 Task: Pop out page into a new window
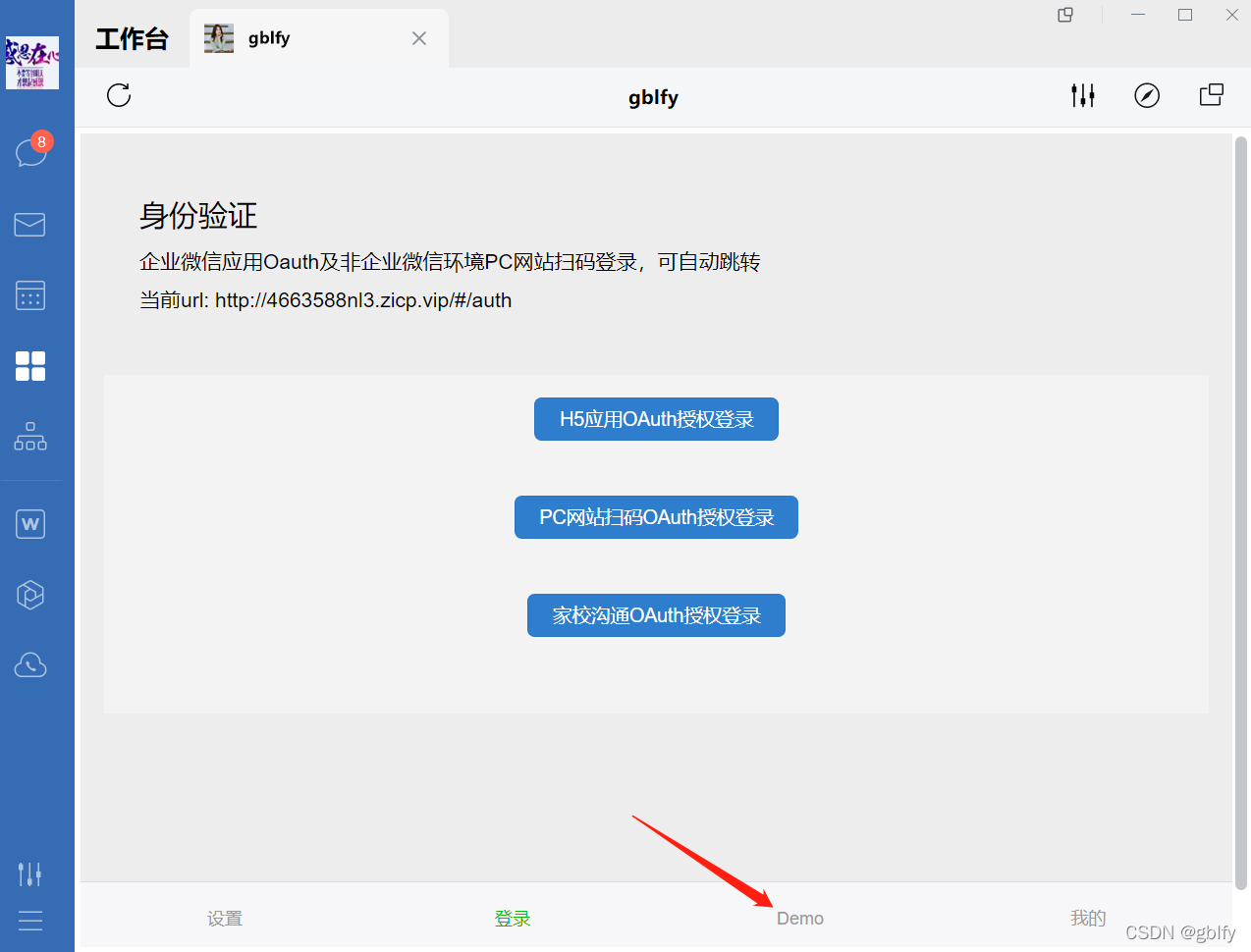click(1211, 95)
